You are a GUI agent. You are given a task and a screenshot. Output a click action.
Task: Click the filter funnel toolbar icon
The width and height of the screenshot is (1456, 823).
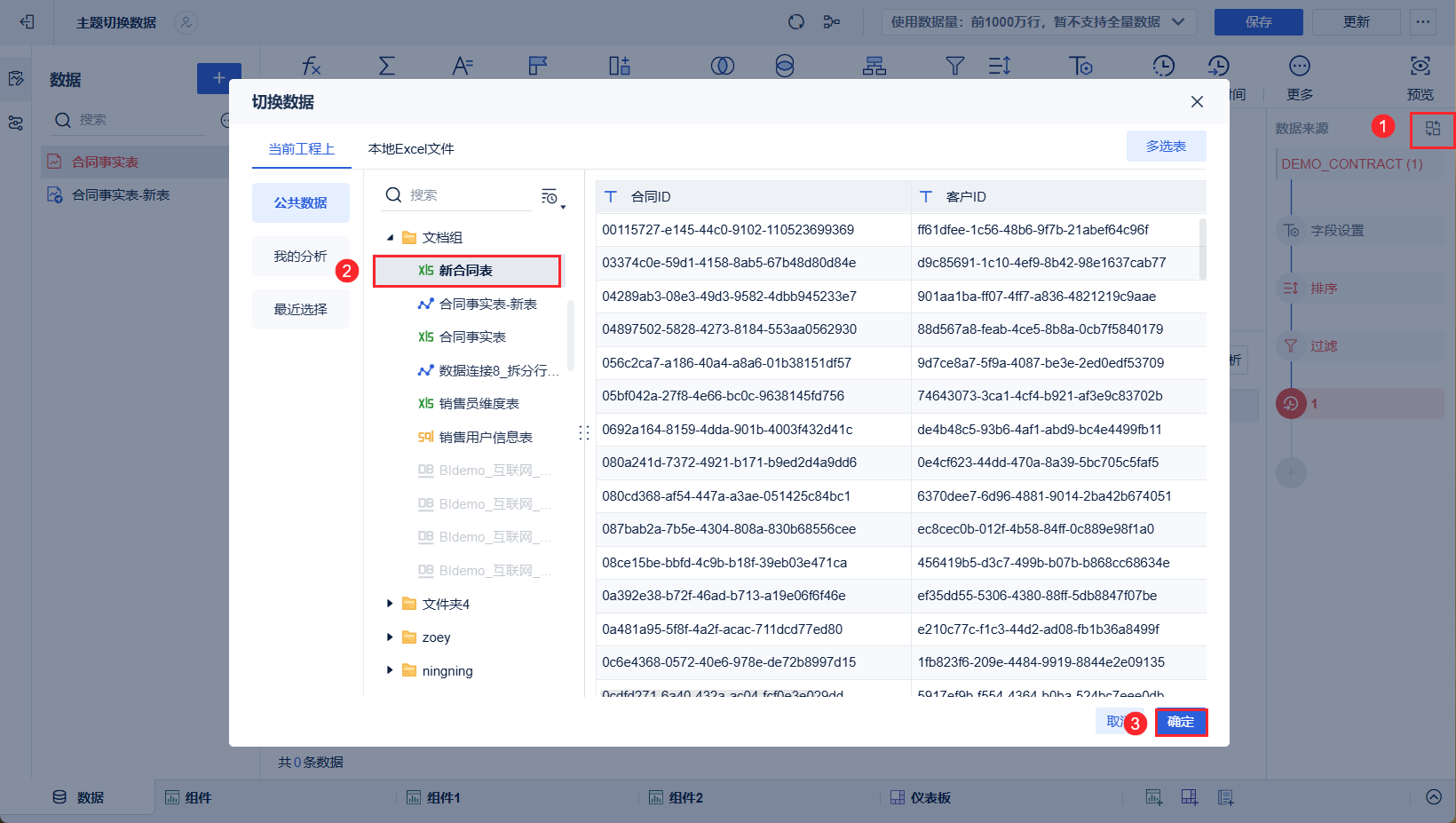tap(955, 66)
